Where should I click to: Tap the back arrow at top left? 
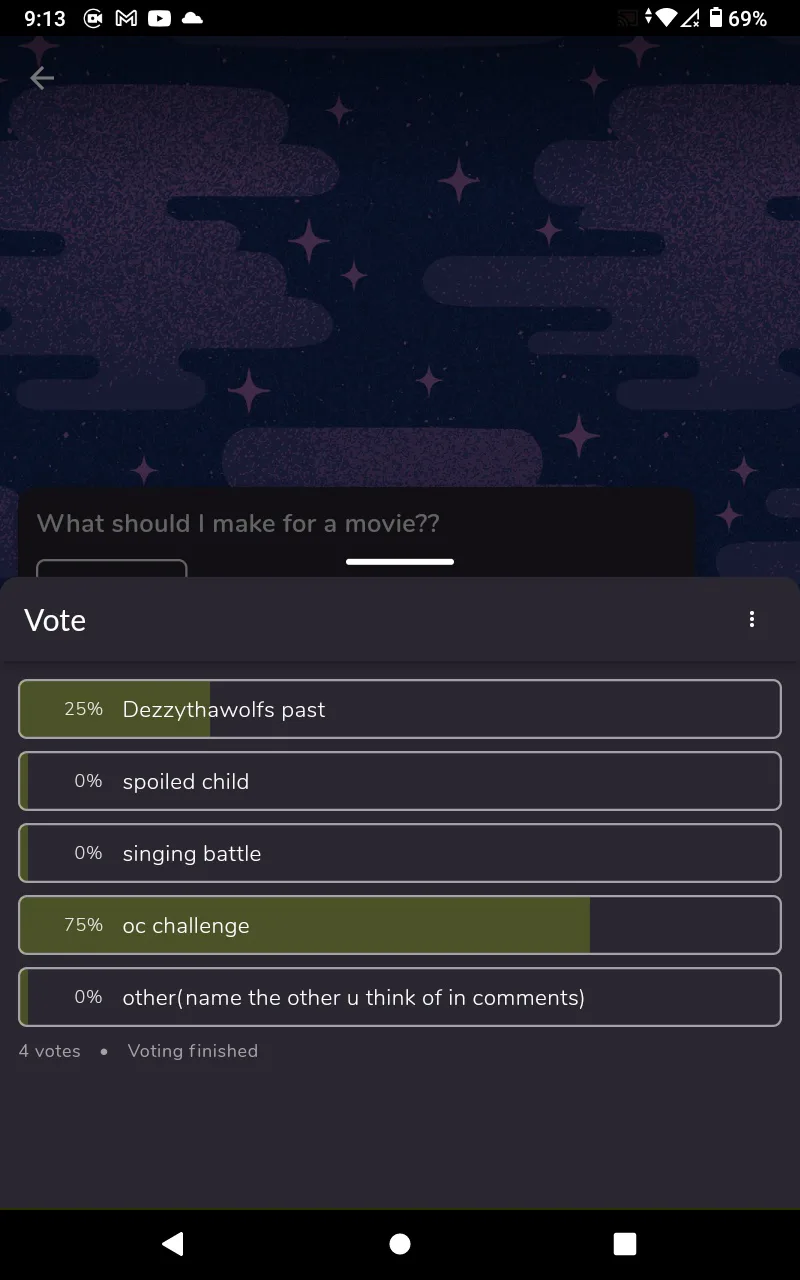pos(41,78)
